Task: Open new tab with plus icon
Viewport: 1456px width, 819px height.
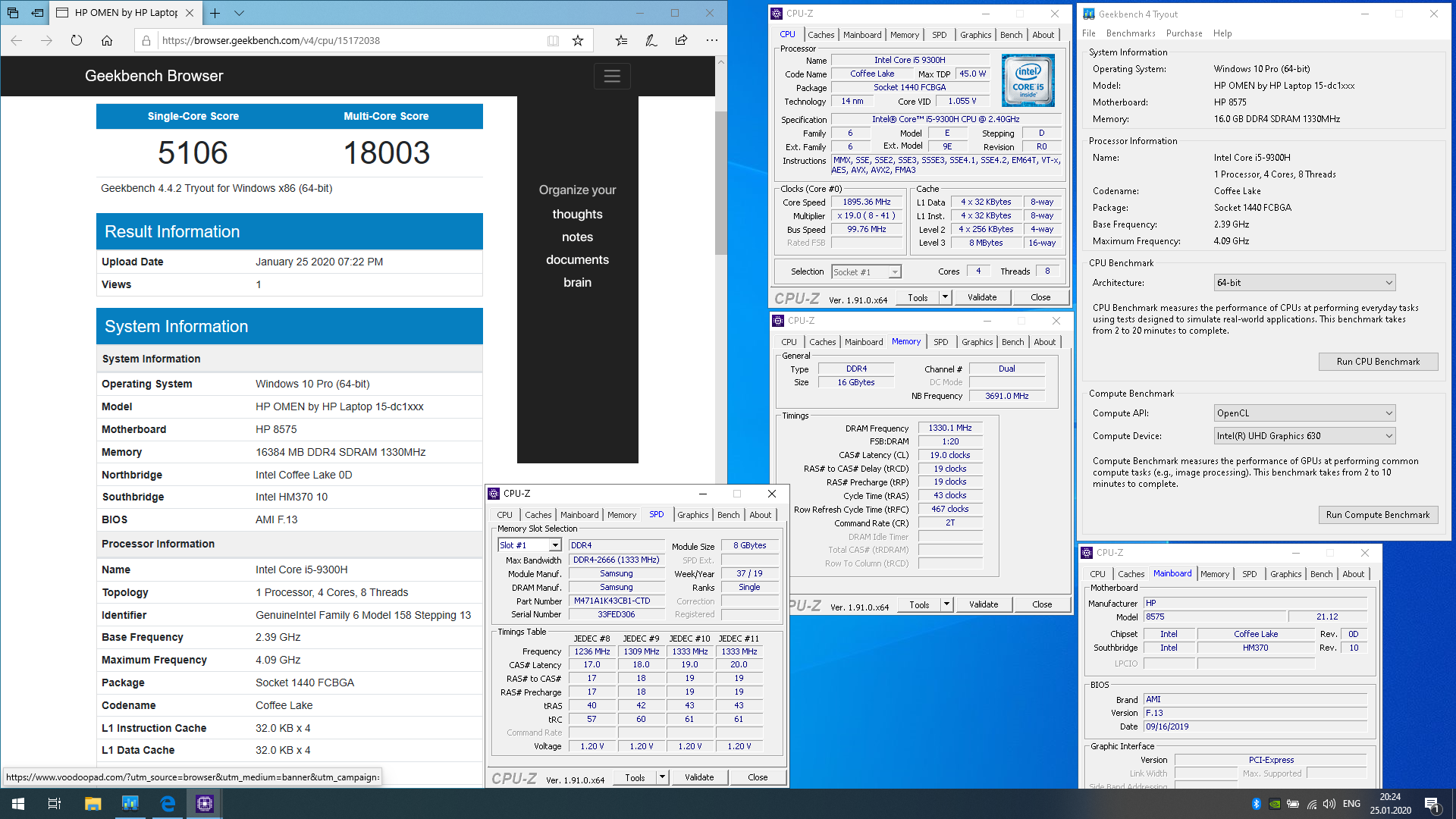Action: click(215, 13)
